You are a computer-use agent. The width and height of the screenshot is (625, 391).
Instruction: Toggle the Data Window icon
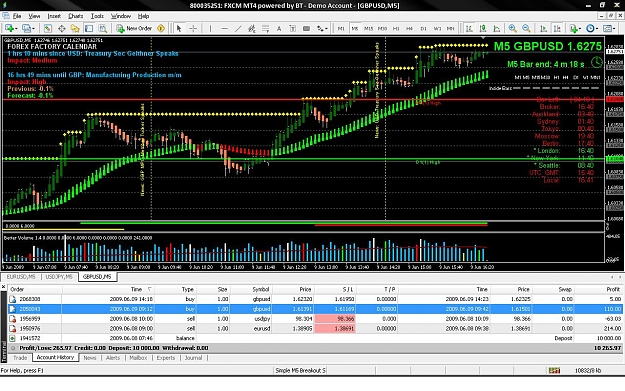pos(61,28)
